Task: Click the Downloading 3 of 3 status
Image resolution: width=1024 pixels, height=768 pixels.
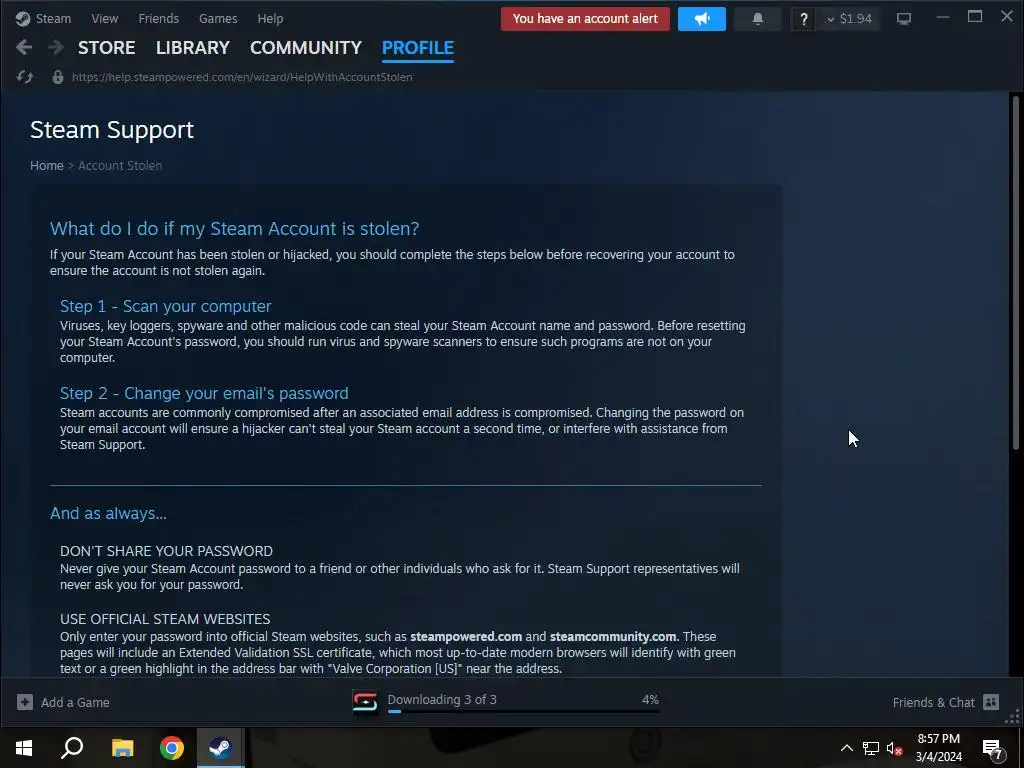Action: click(x=442, y=699)
